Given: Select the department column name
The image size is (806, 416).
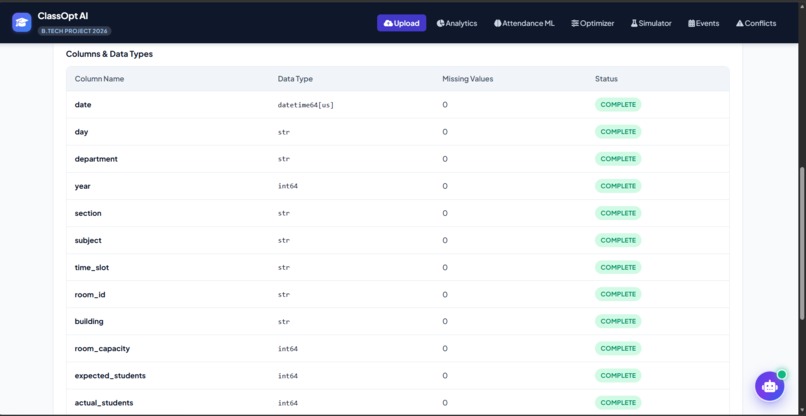Looking at the screenshot, I should pos(96,159).
